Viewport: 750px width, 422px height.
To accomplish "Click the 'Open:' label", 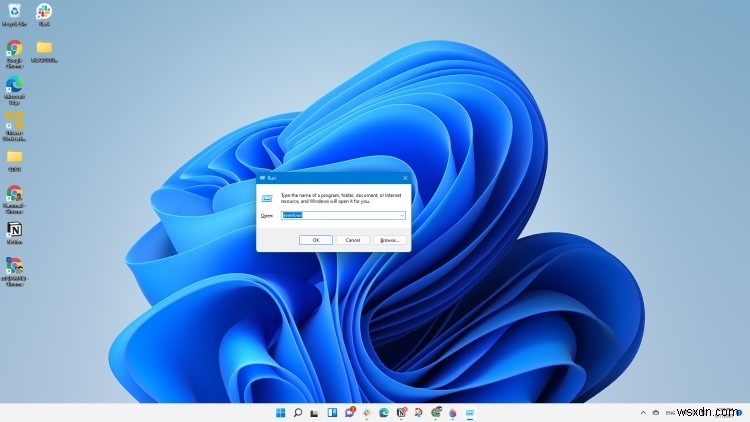I will [266, 216].
